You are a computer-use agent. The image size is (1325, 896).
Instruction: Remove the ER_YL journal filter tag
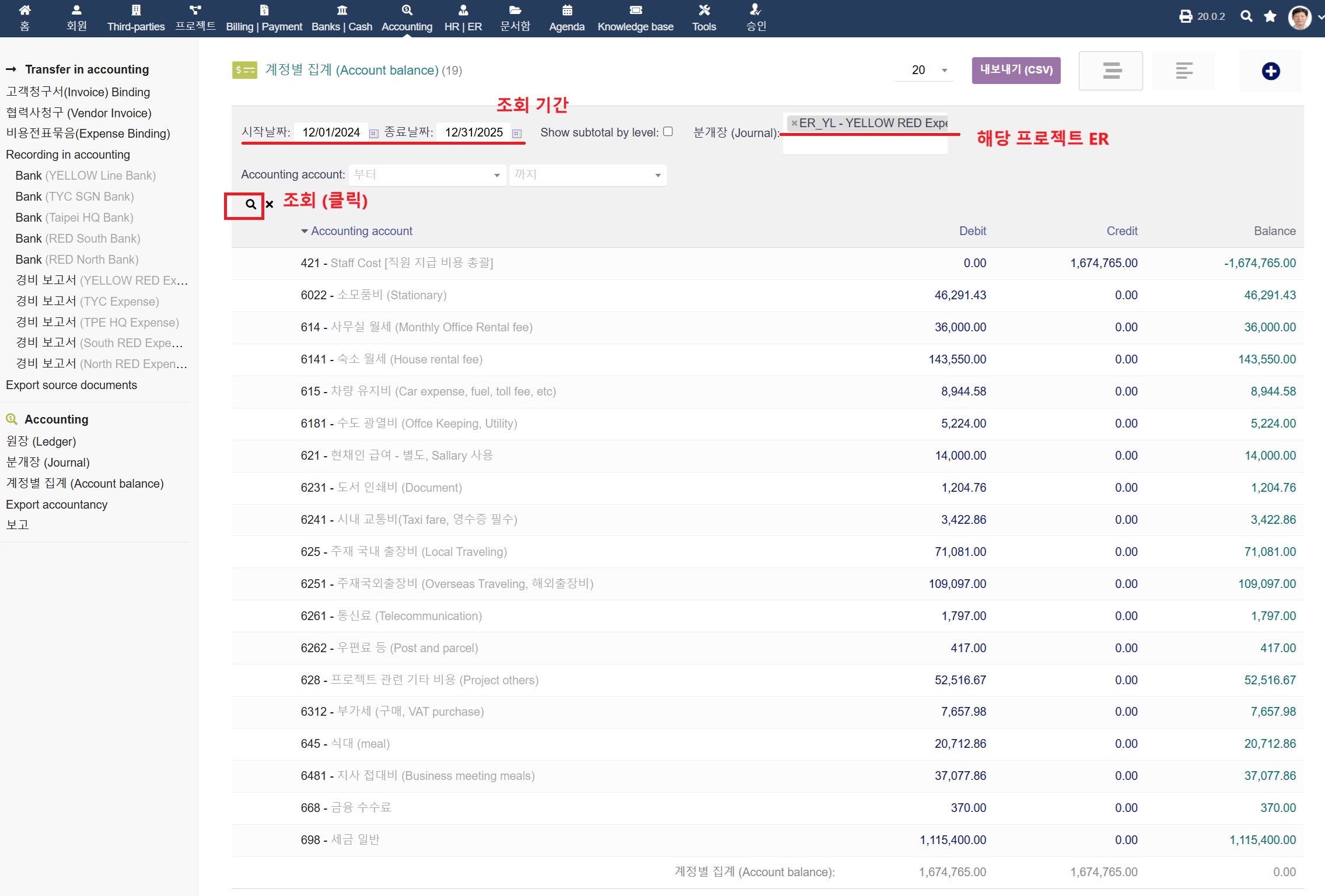[x=794, y=123]
